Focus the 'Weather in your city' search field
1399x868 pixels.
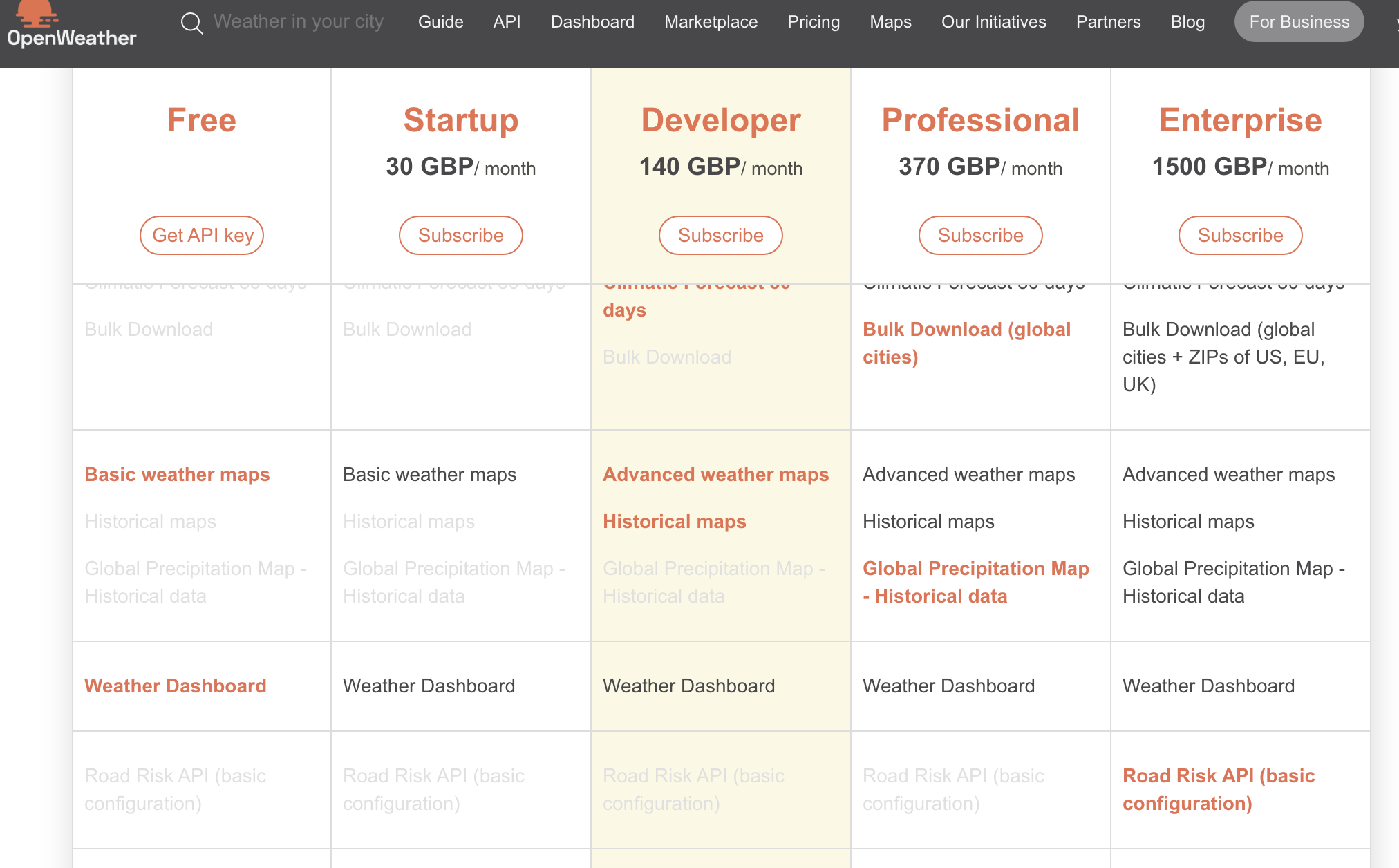tap(298, 22)
